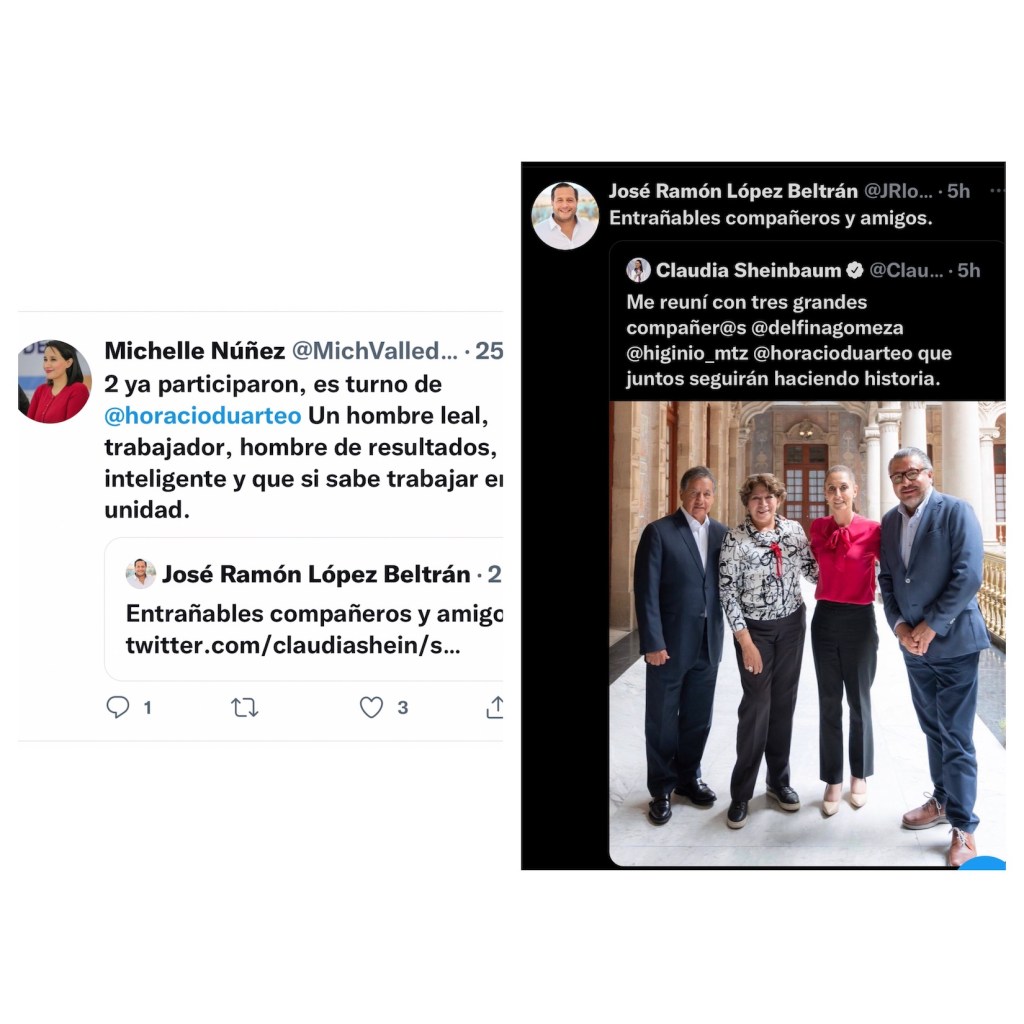Open José Ramón López Beltrán large avatar

[x=565, y=216]
